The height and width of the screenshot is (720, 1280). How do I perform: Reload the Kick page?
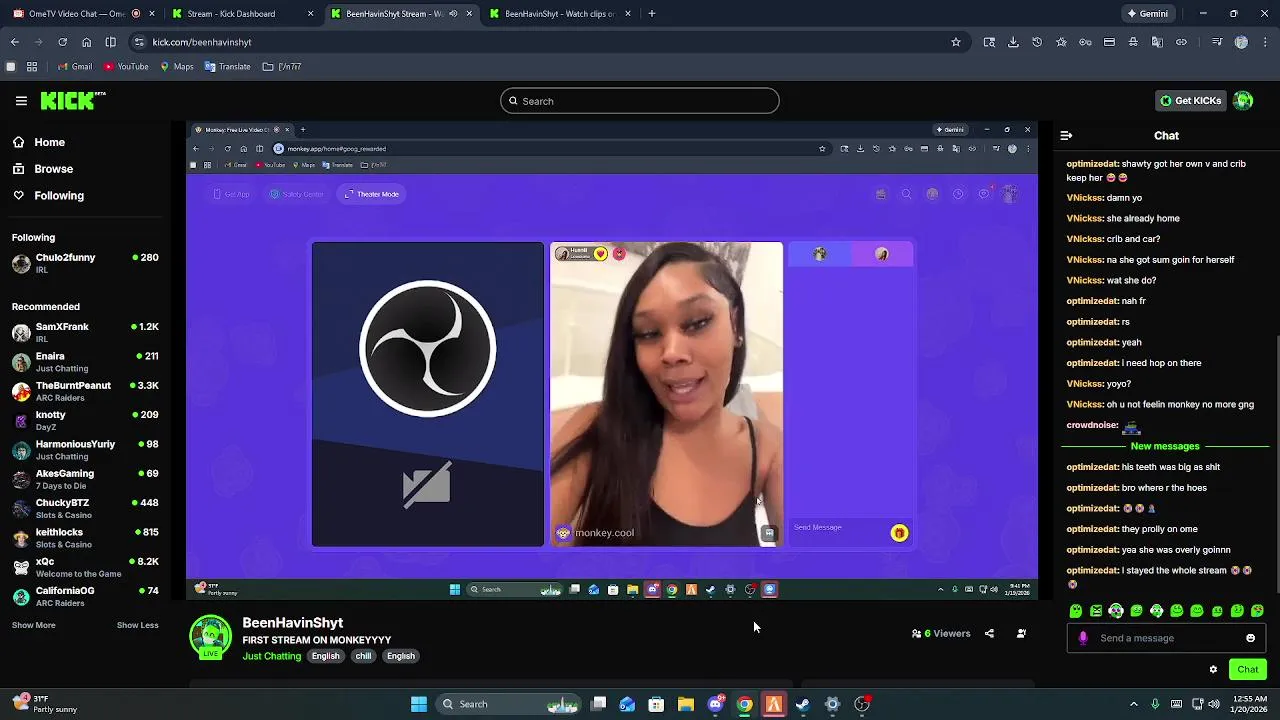pos(62,42)
